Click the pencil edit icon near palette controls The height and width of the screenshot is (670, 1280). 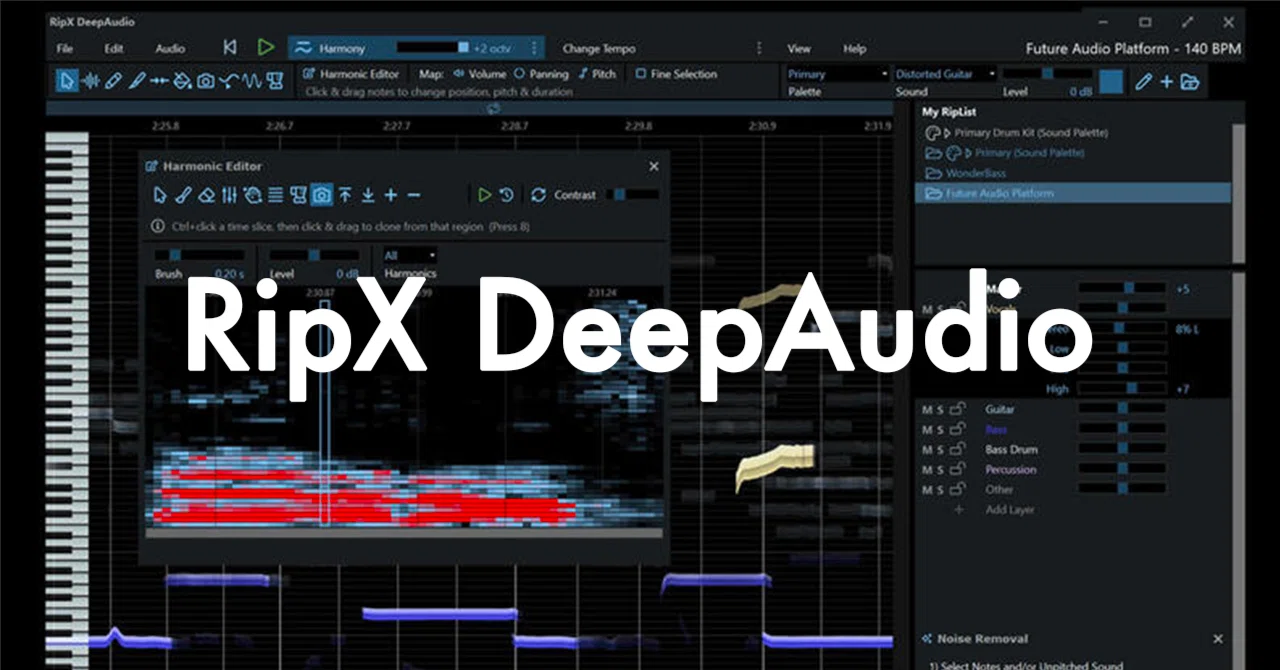(x=1144, y=82)
